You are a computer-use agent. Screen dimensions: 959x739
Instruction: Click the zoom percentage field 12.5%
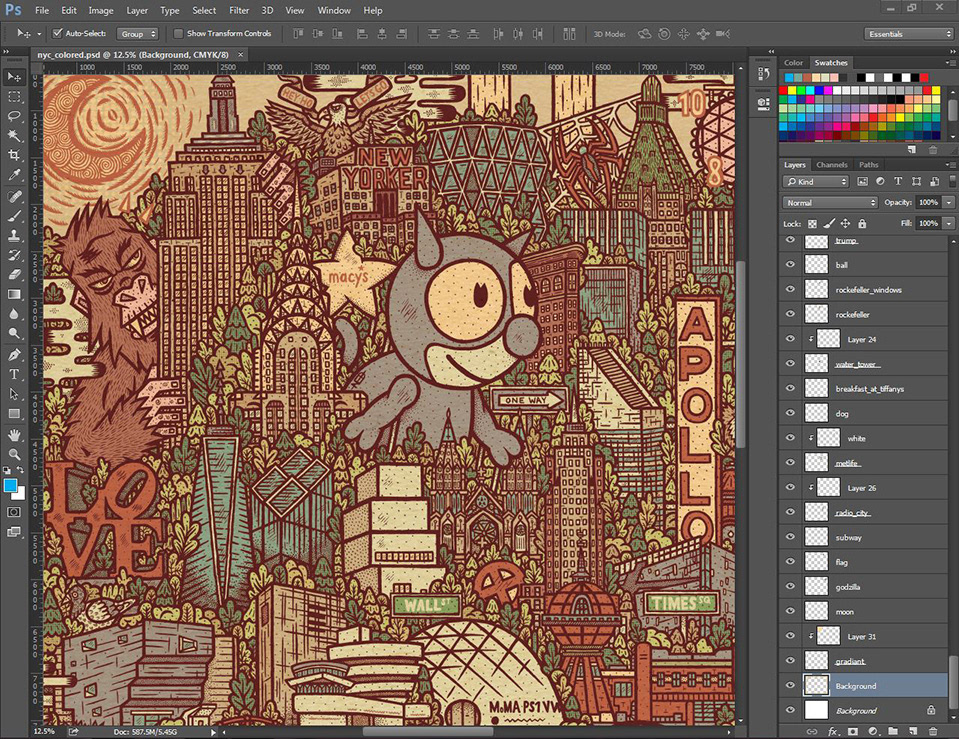click(43, 732)
